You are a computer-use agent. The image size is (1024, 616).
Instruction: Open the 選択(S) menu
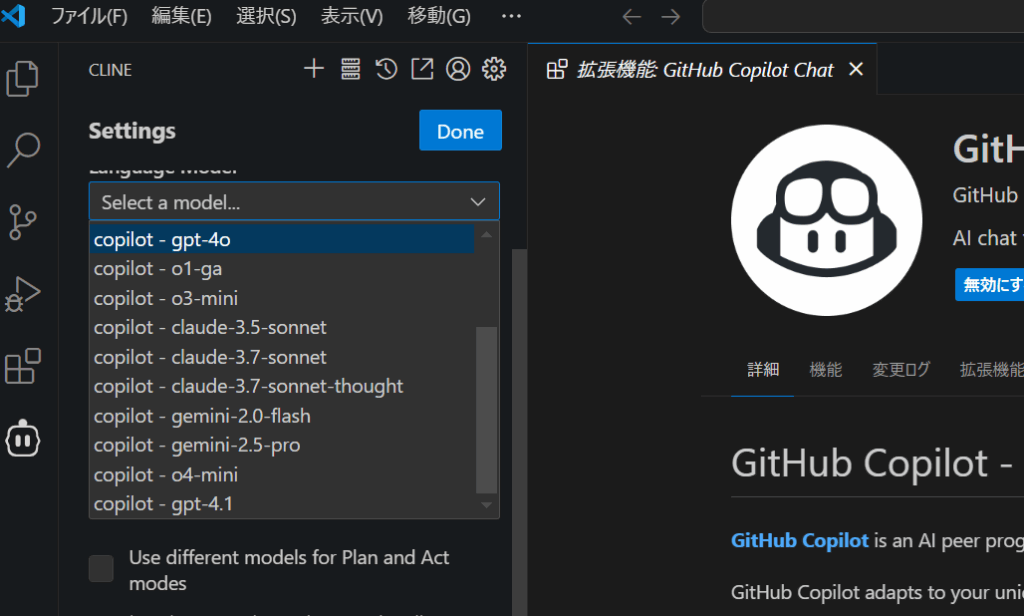coord(266,16)
